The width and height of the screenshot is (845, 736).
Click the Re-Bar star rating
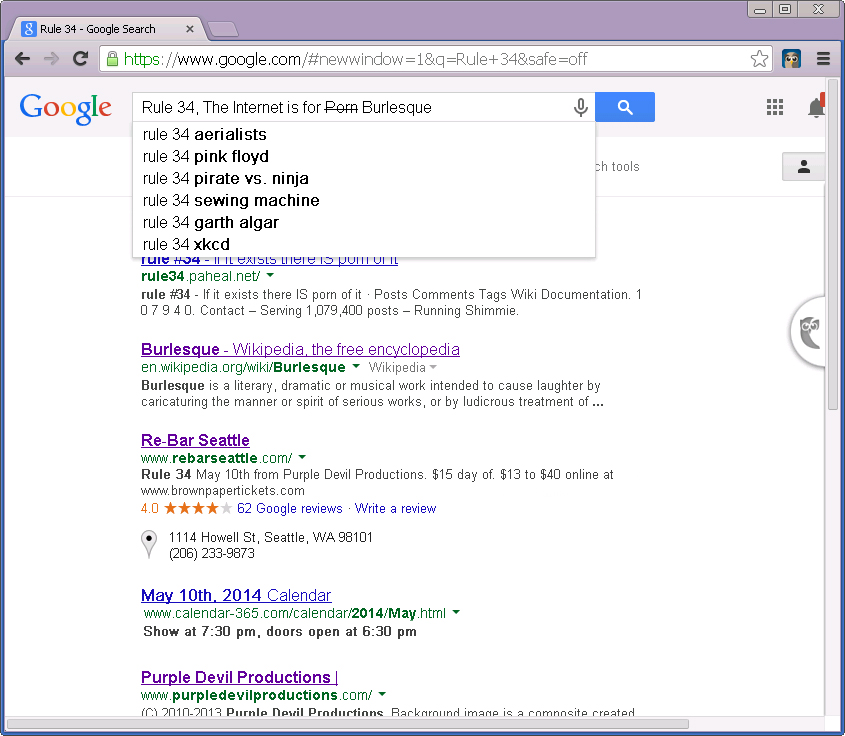tap(198, 508)
